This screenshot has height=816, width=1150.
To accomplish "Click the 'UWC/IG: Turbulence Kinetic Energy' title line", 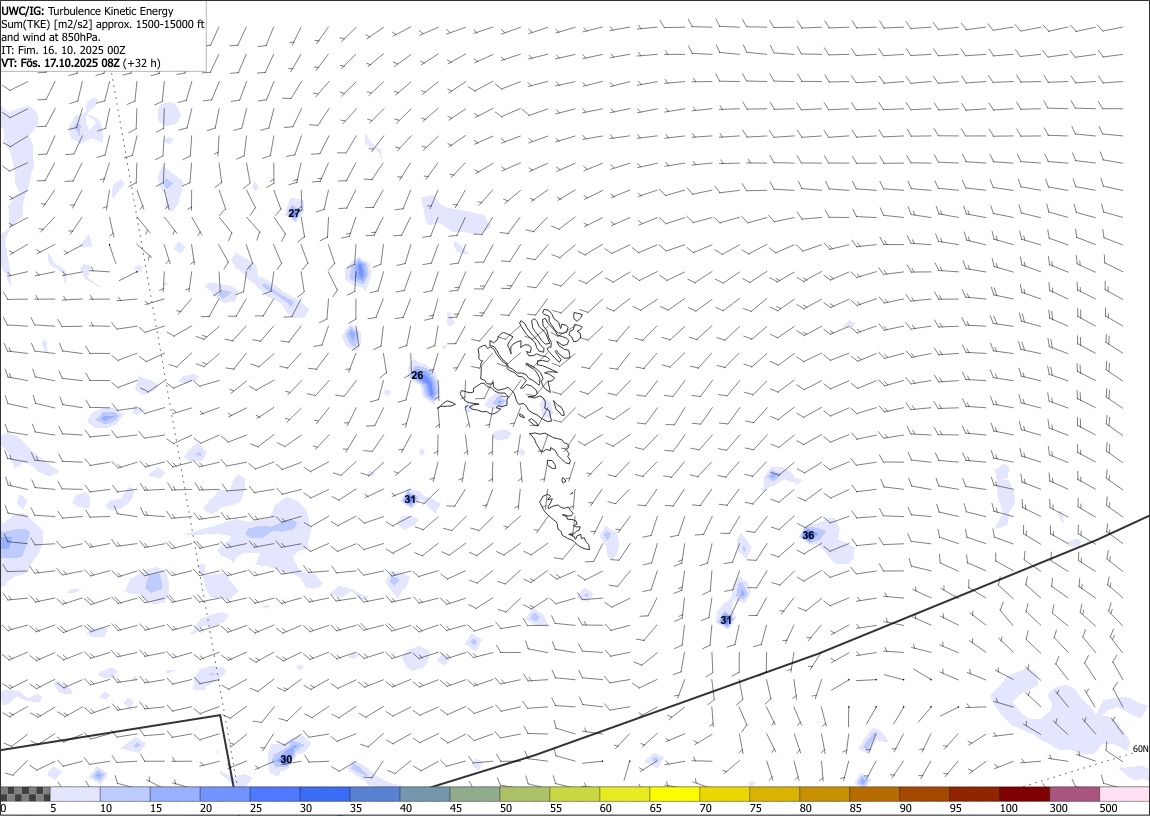I will pyautogui.click(x=87, y=11).
